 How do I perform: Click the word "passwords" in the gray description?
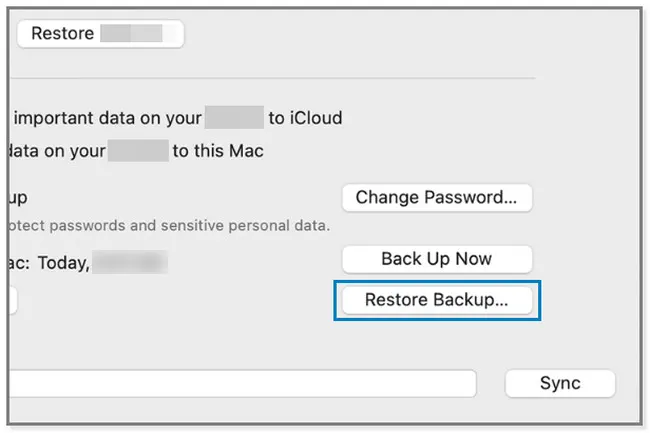pos(87,226)
